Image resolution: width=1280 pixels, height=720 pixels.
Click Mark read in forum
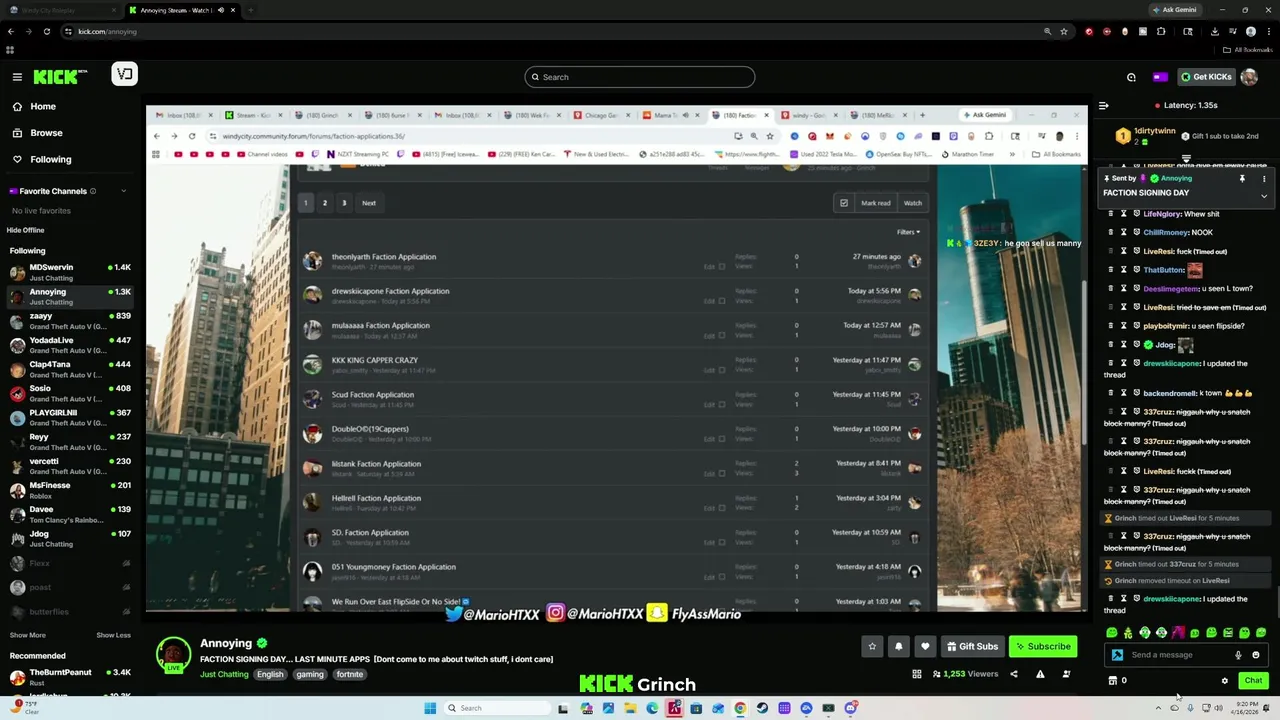875,203
